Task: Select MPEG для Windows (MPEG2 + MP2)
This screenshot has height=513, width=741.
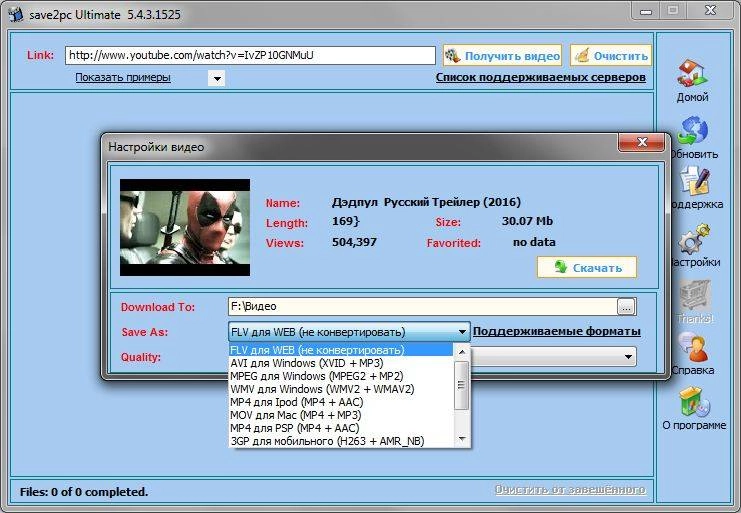Action: click(341, 376)
